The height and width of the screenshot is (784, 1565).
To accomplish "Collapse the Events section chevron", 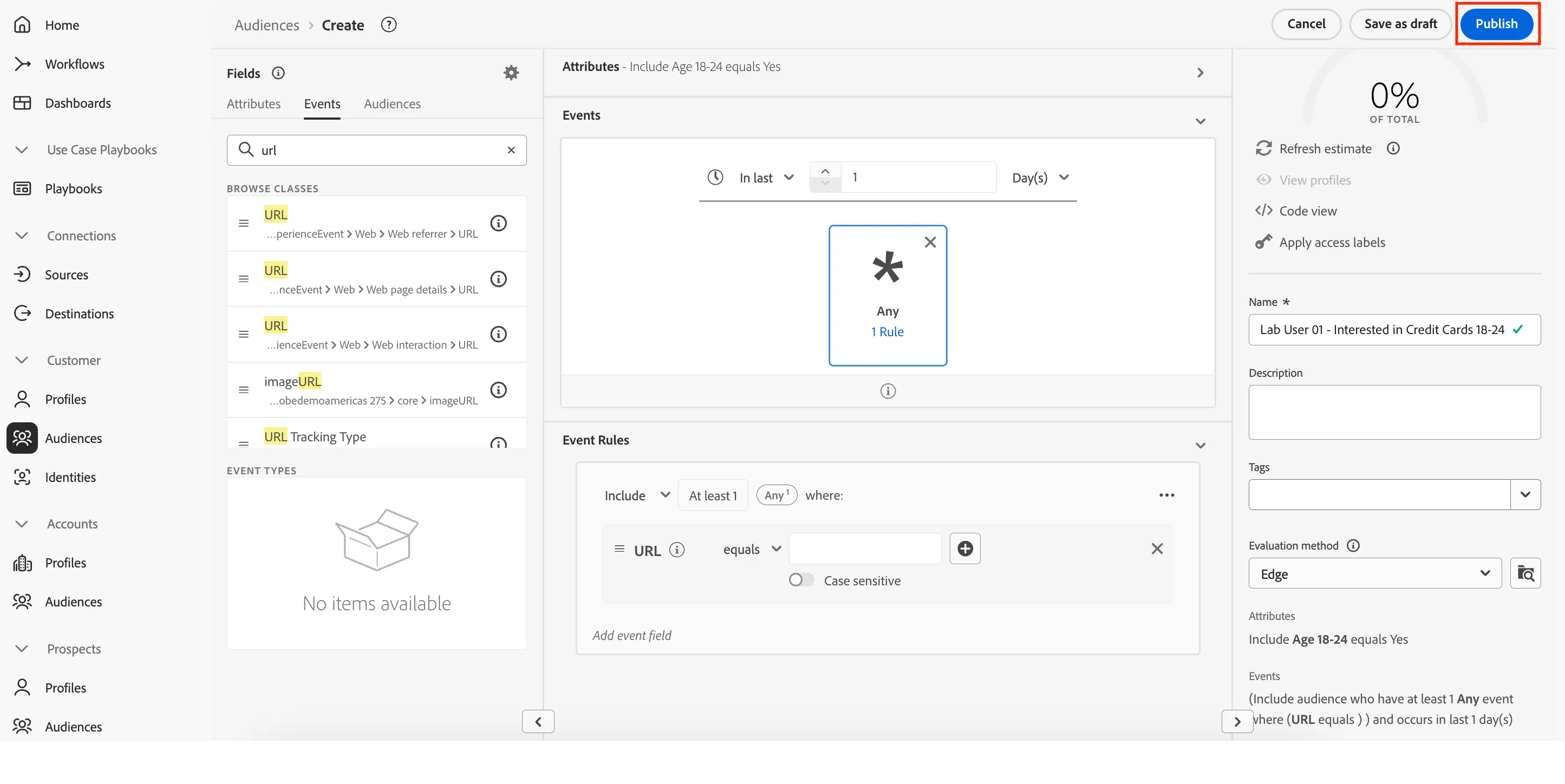I will tap(1200, 121).
